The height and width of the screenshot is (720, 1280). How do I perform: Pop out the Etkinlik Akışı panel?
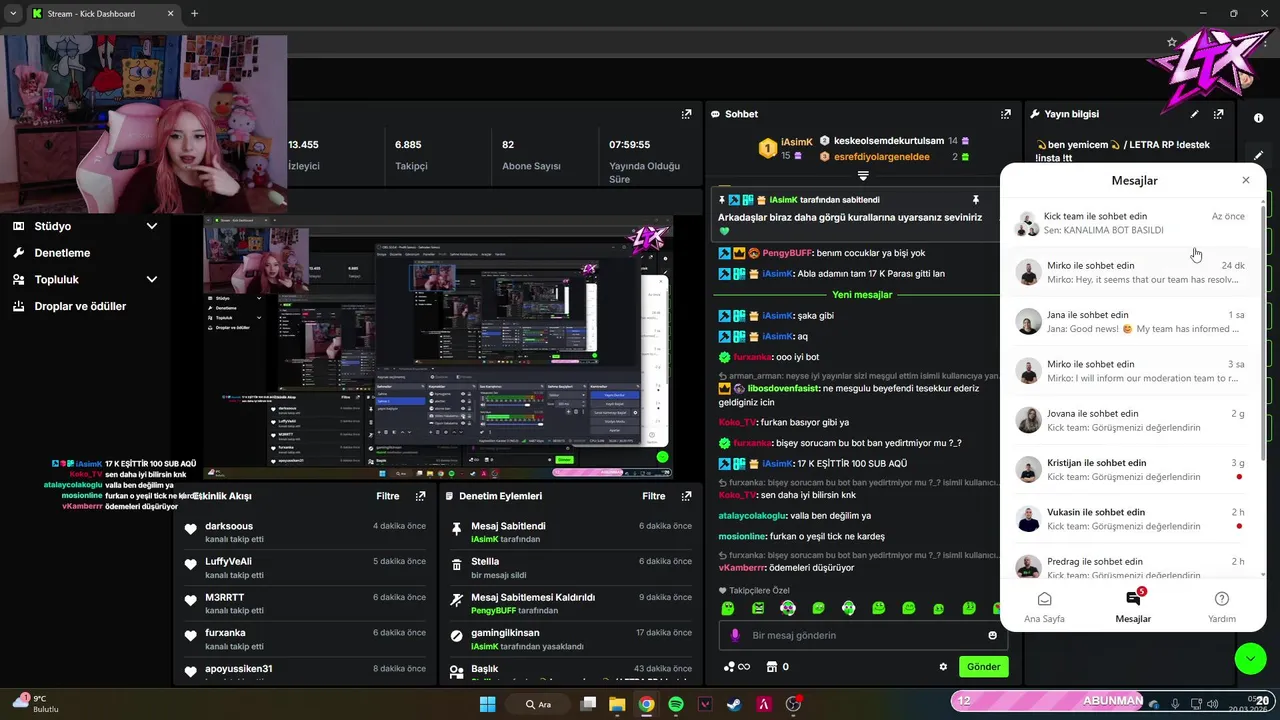[x=420, y=496]
